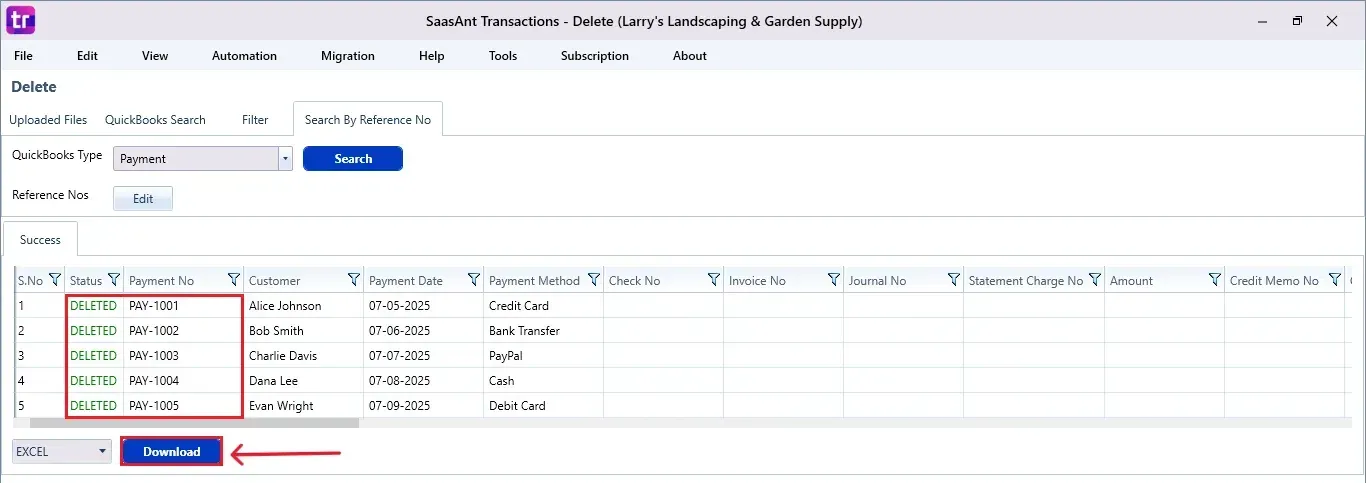Screen dimensions: 1366x483
Task: Filter the Amount column
Action: coord(1215,280)
